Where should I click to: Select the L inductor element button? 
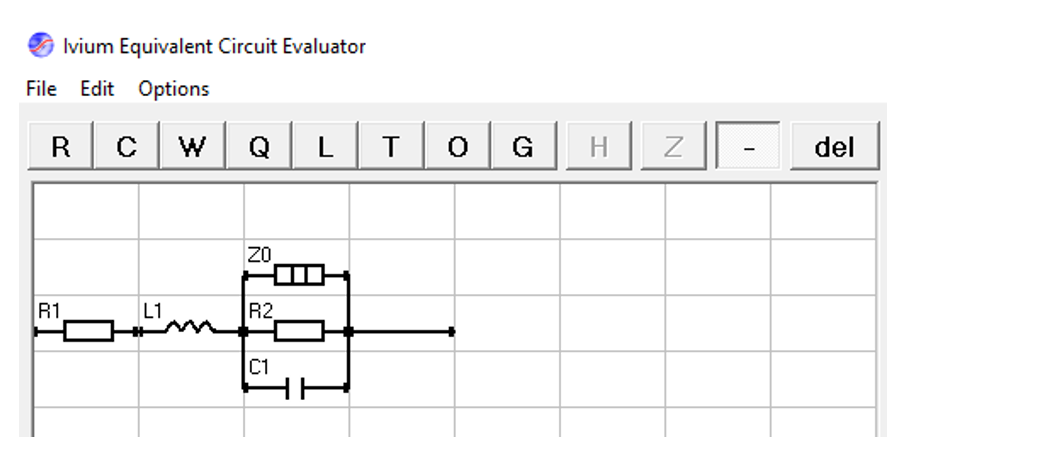(x=325, y=146)
